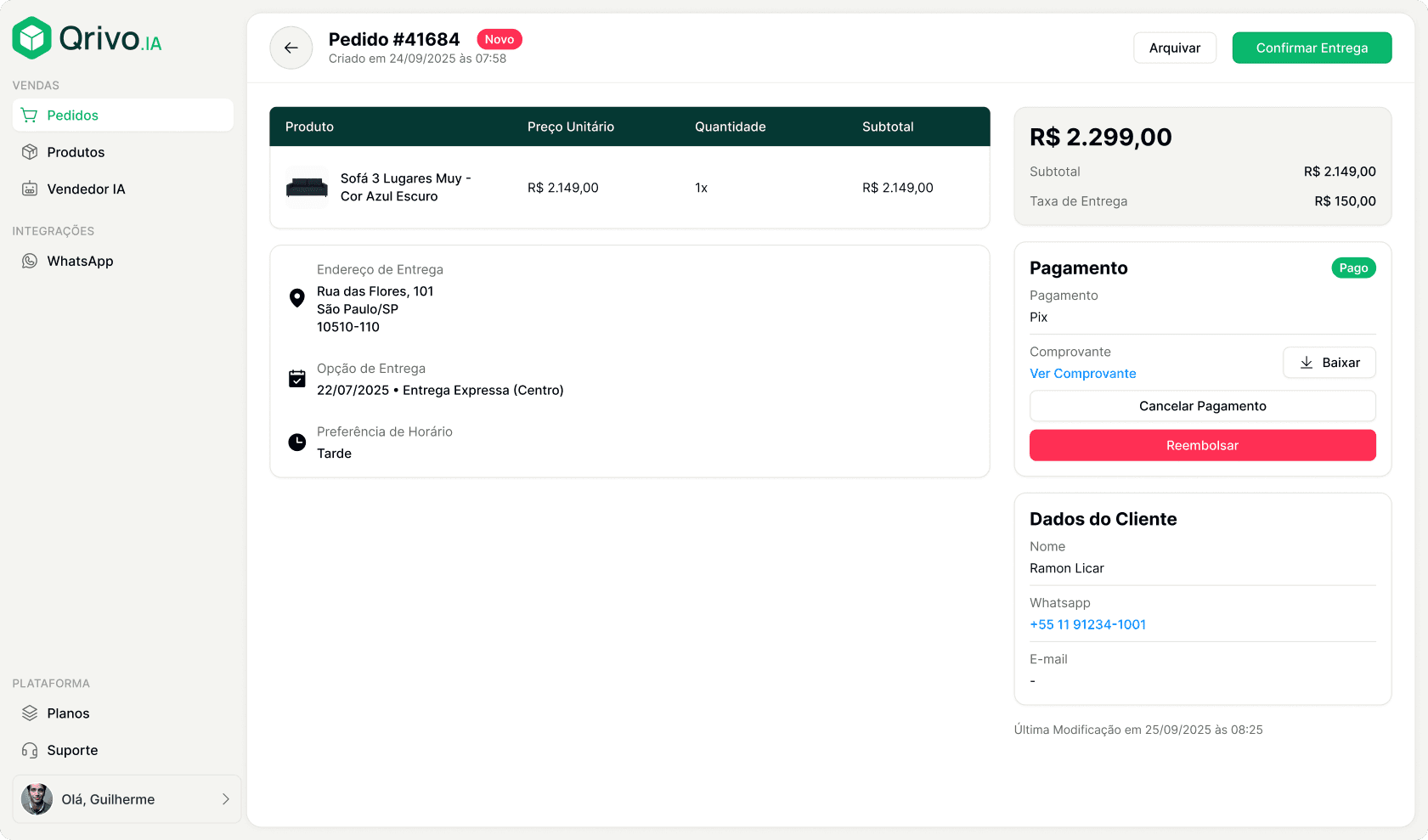Image resolution: width=1428 pixels, height=840 pixels.
Task: Click the back arrow near Pedido #41684
Action: tap(291, 48)
